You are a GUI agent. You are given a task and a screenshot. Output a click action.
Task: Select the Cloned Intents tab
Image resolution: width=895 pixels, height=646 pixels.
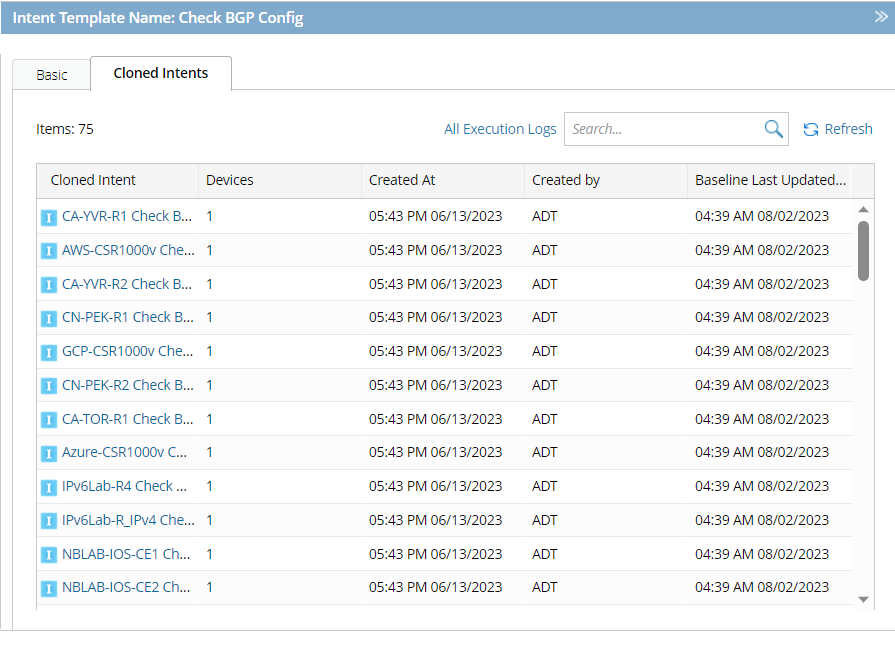click(x=161, y=73)
